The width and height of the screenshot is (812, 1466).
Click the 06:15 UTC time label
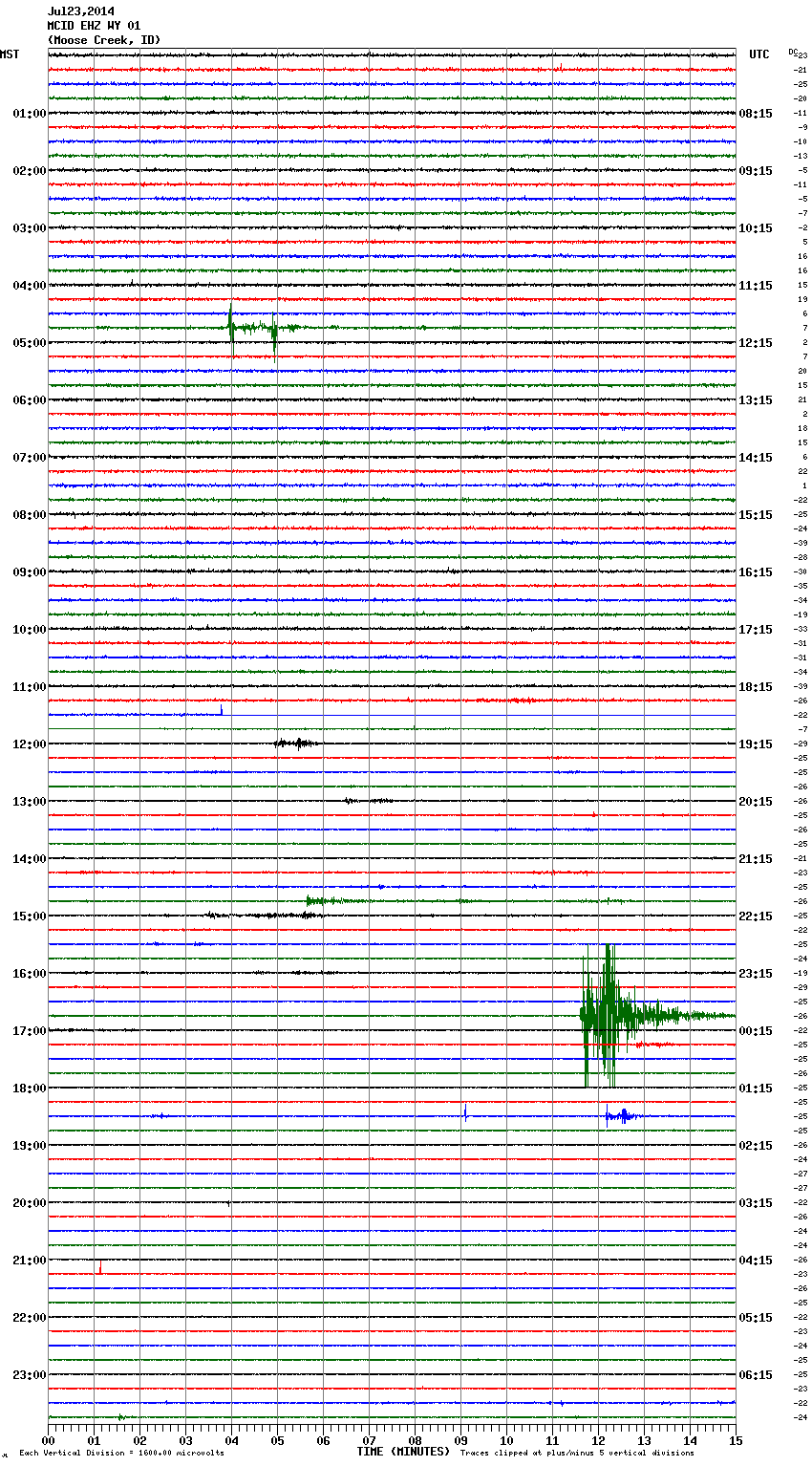756,1375
